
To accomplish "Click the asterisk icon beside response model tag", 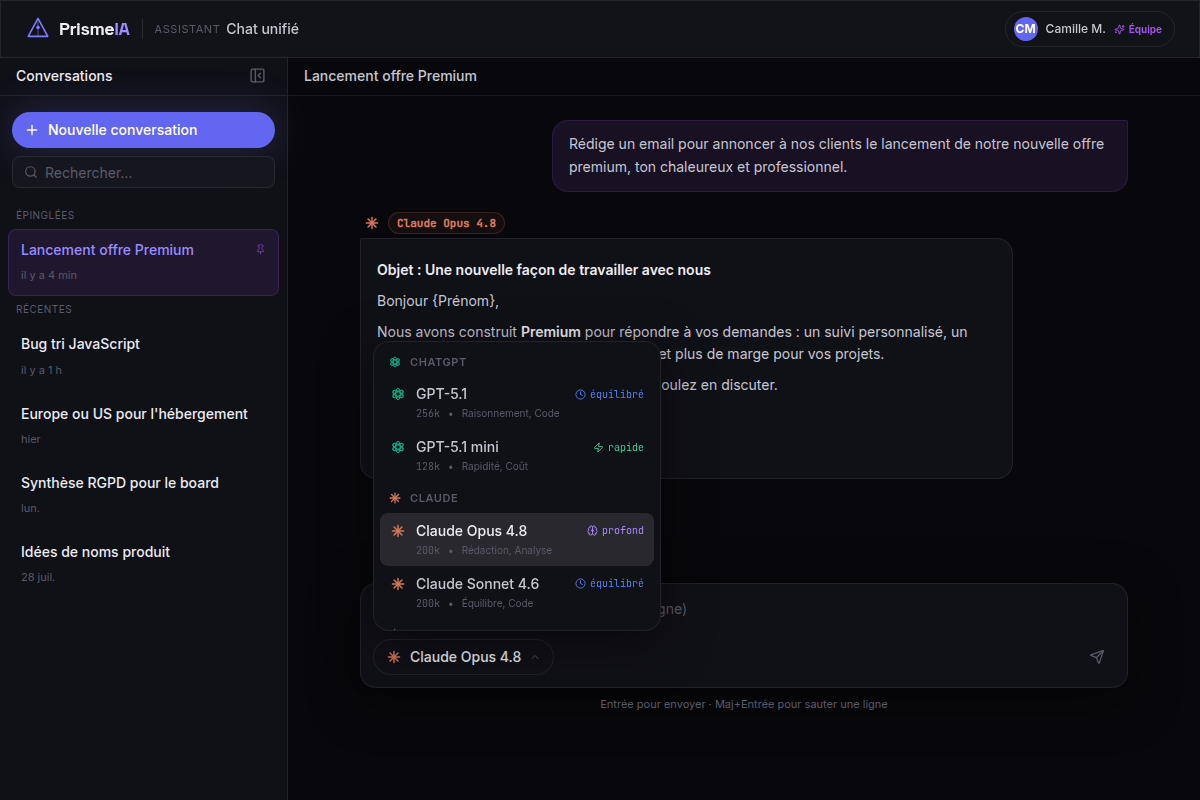I will (372, 223).
